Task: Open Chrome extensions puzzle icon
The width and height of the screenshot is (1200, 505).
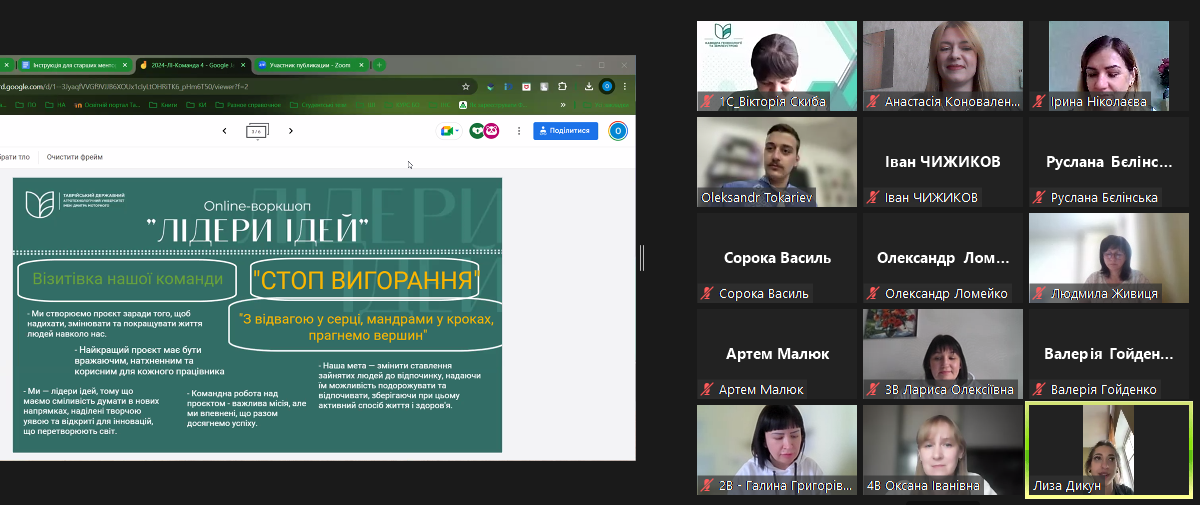Action: point(562,87)
